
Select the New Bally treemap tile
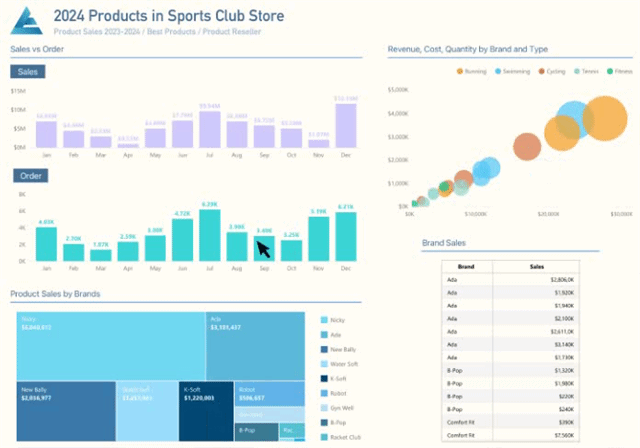click(x=65, y=410)
